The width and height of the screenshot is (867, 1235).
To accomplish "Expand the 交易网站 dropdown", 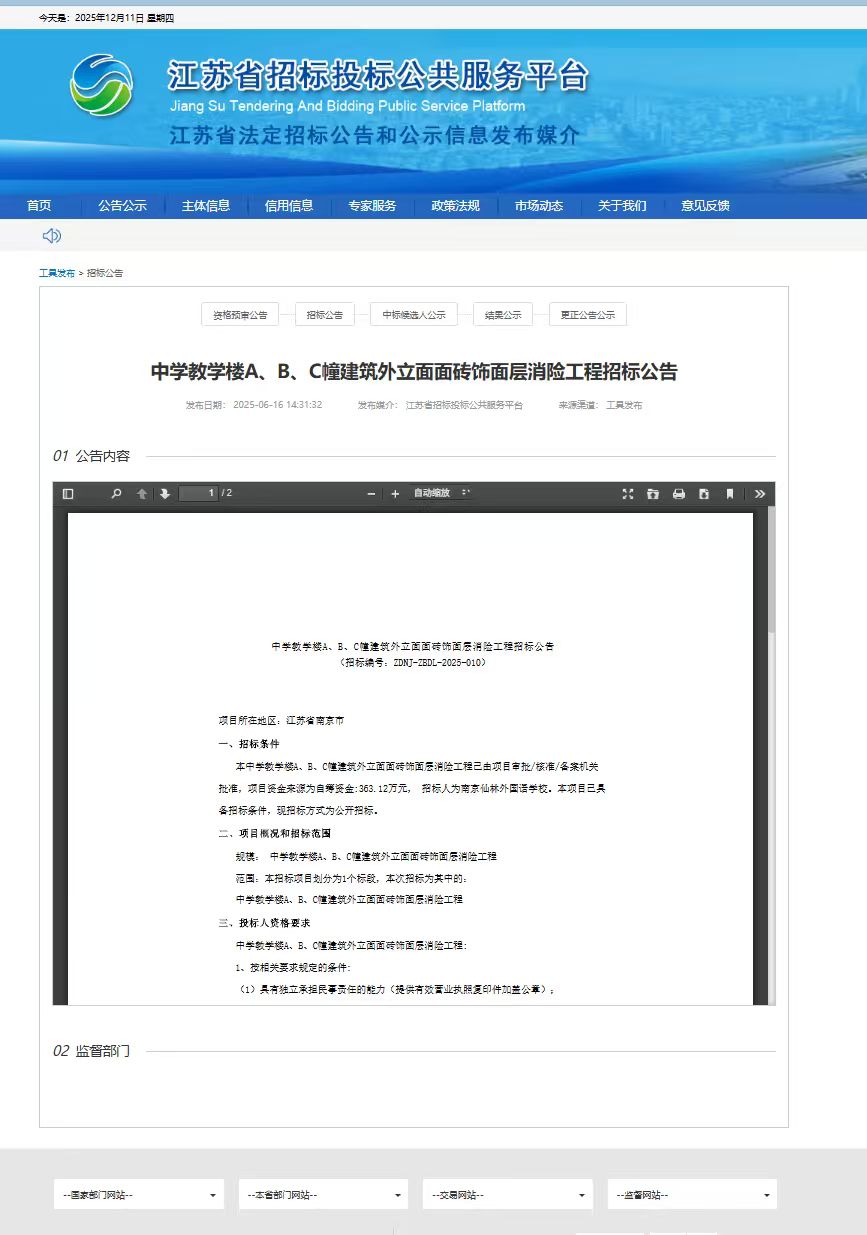I will click(x=507, y=1195).
